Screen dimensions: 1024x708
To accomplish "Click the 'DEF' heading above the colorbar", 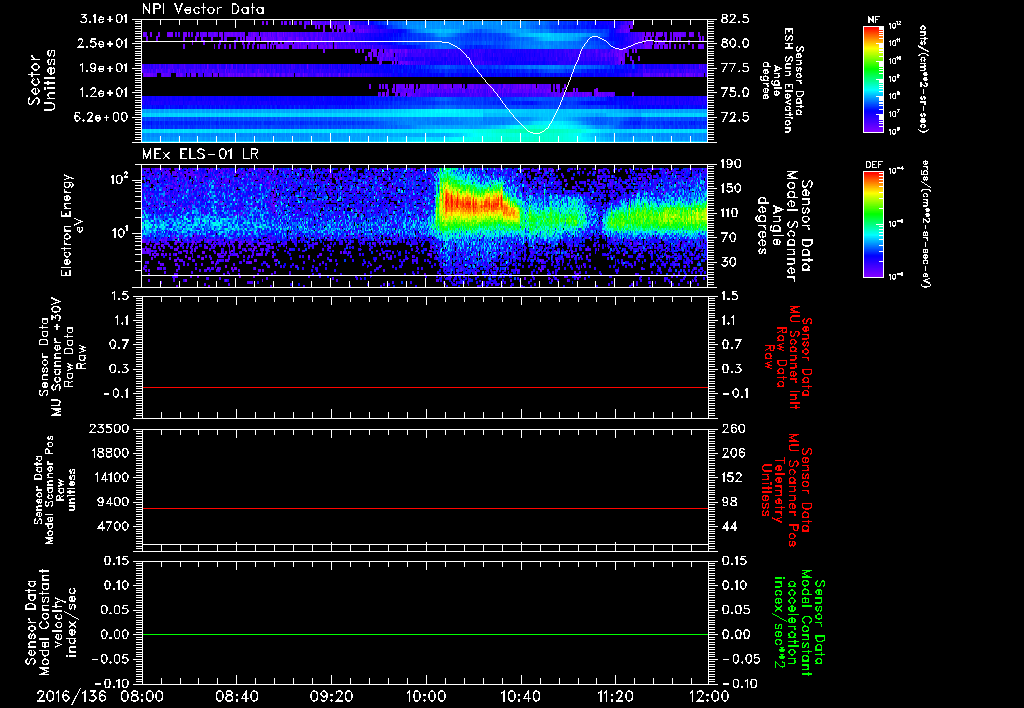I will [873, 165].
